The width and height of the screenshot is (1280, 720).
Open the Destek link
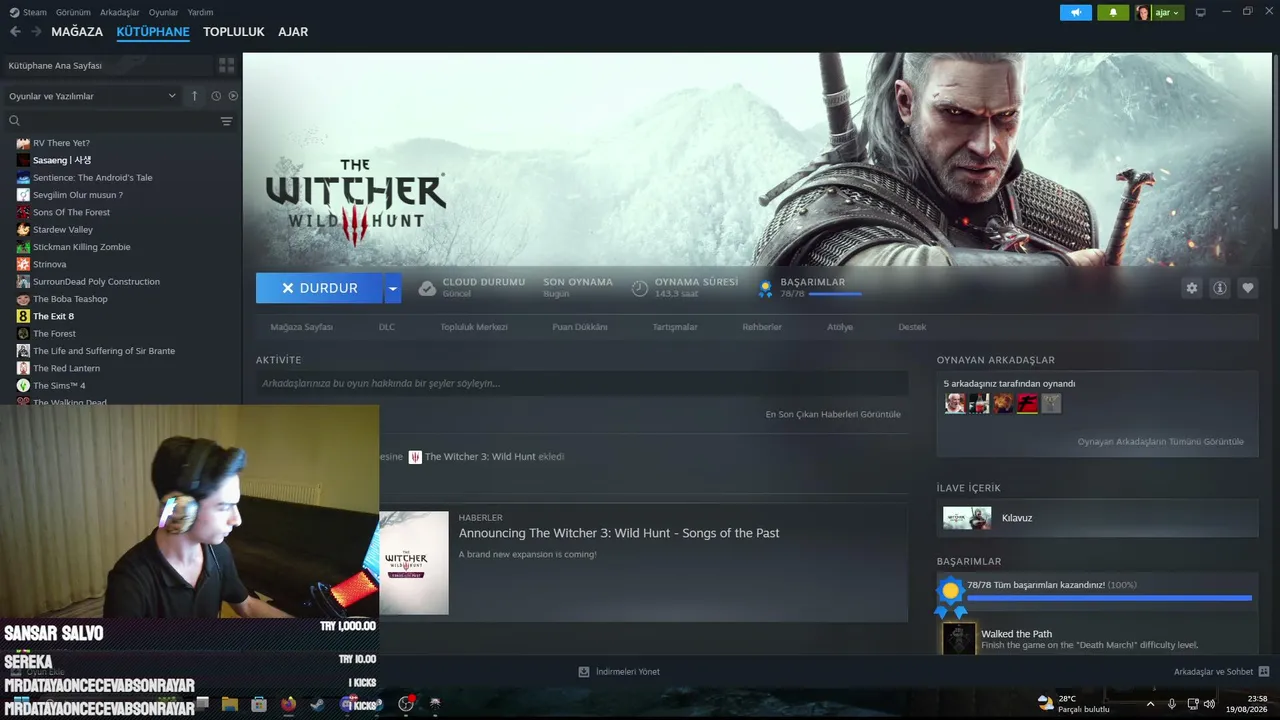912,327
